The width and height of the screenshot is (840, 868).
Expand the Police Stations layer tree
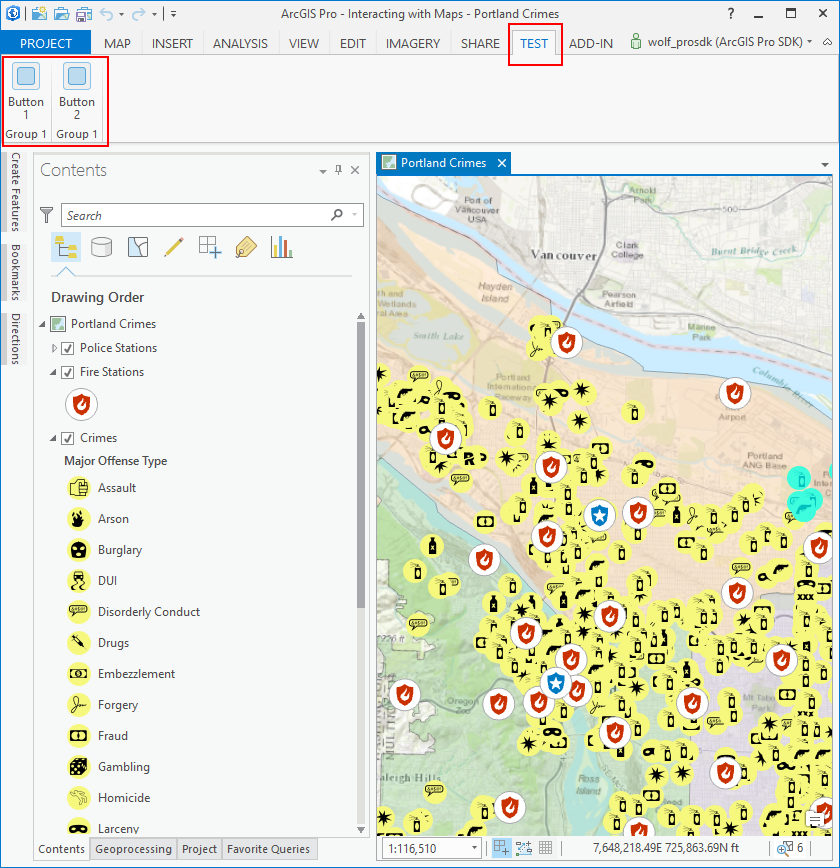(55, 348)
